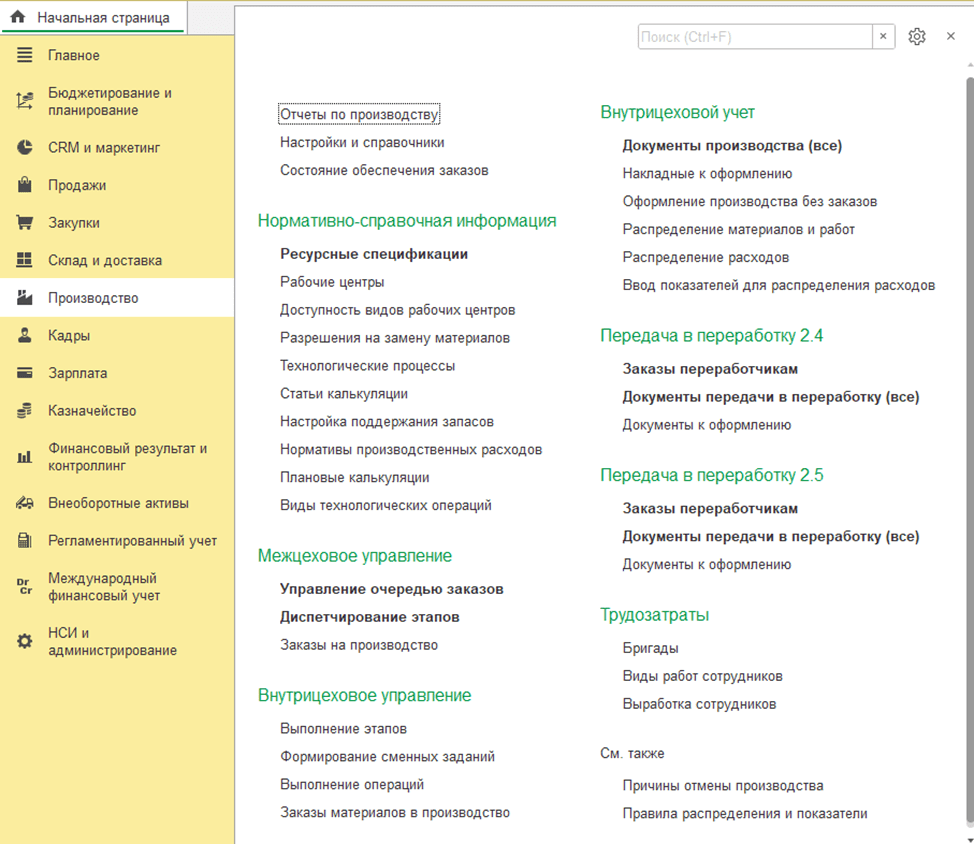Viewport: 974px width, 844px height.
Task: Open Бюджетирование и планирование section
Action: (110, 102)
